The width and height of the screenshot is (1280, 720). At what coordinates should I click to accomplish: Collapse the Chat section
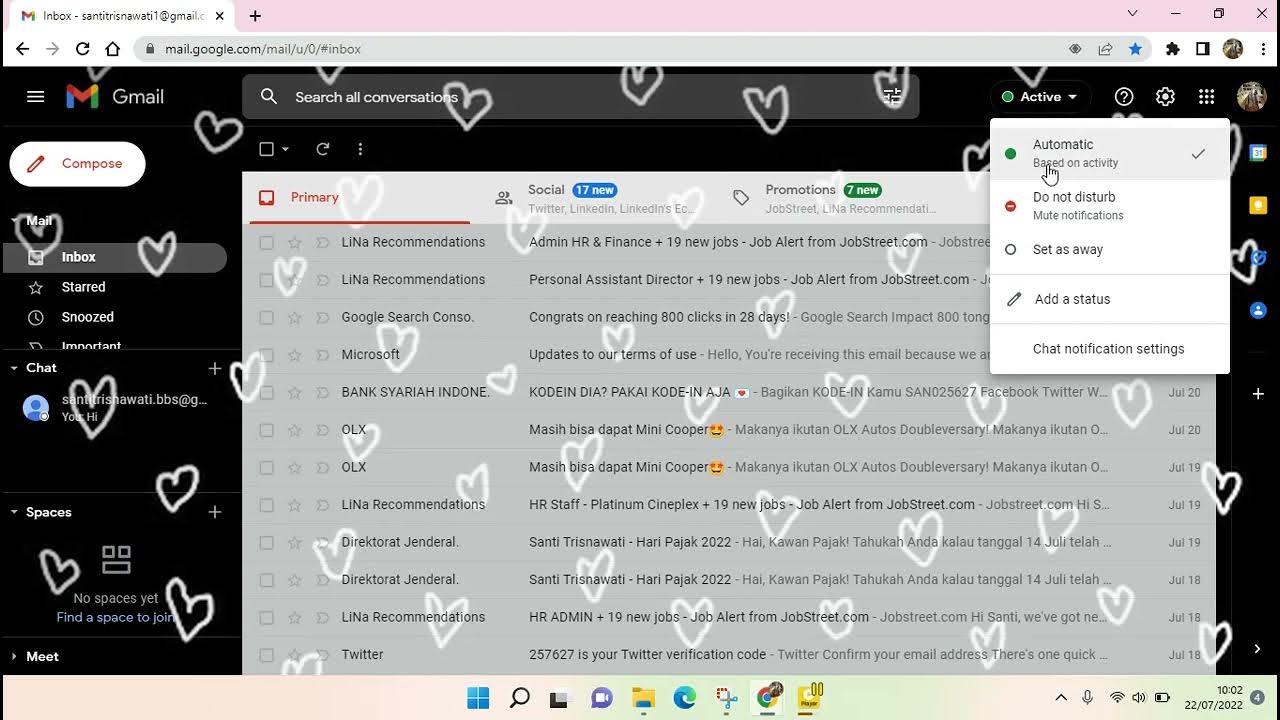pos(14,368)
